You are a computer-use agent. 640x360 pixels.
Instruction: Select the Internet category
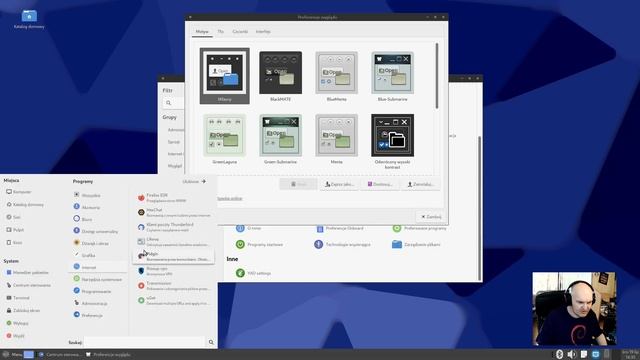pos(98,267)
